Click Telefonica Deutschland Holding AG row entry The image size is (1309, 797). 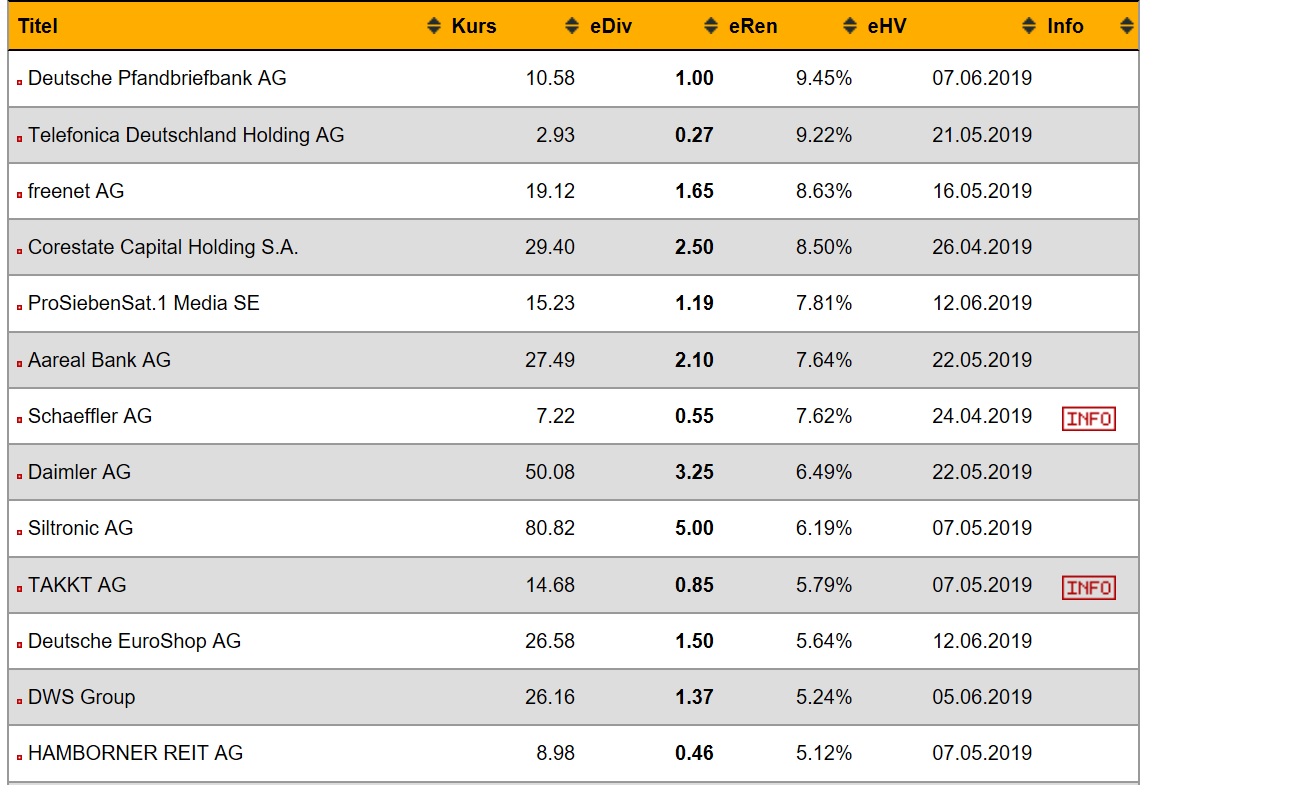tap(186, 135)
